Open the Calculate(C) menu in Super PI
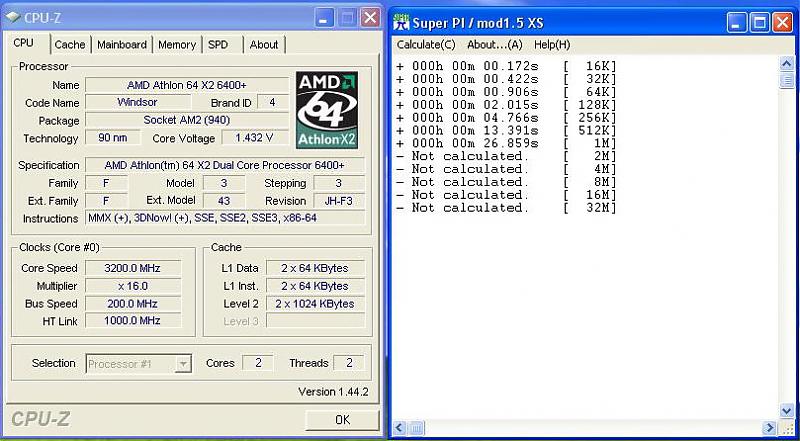 [426, 45]
